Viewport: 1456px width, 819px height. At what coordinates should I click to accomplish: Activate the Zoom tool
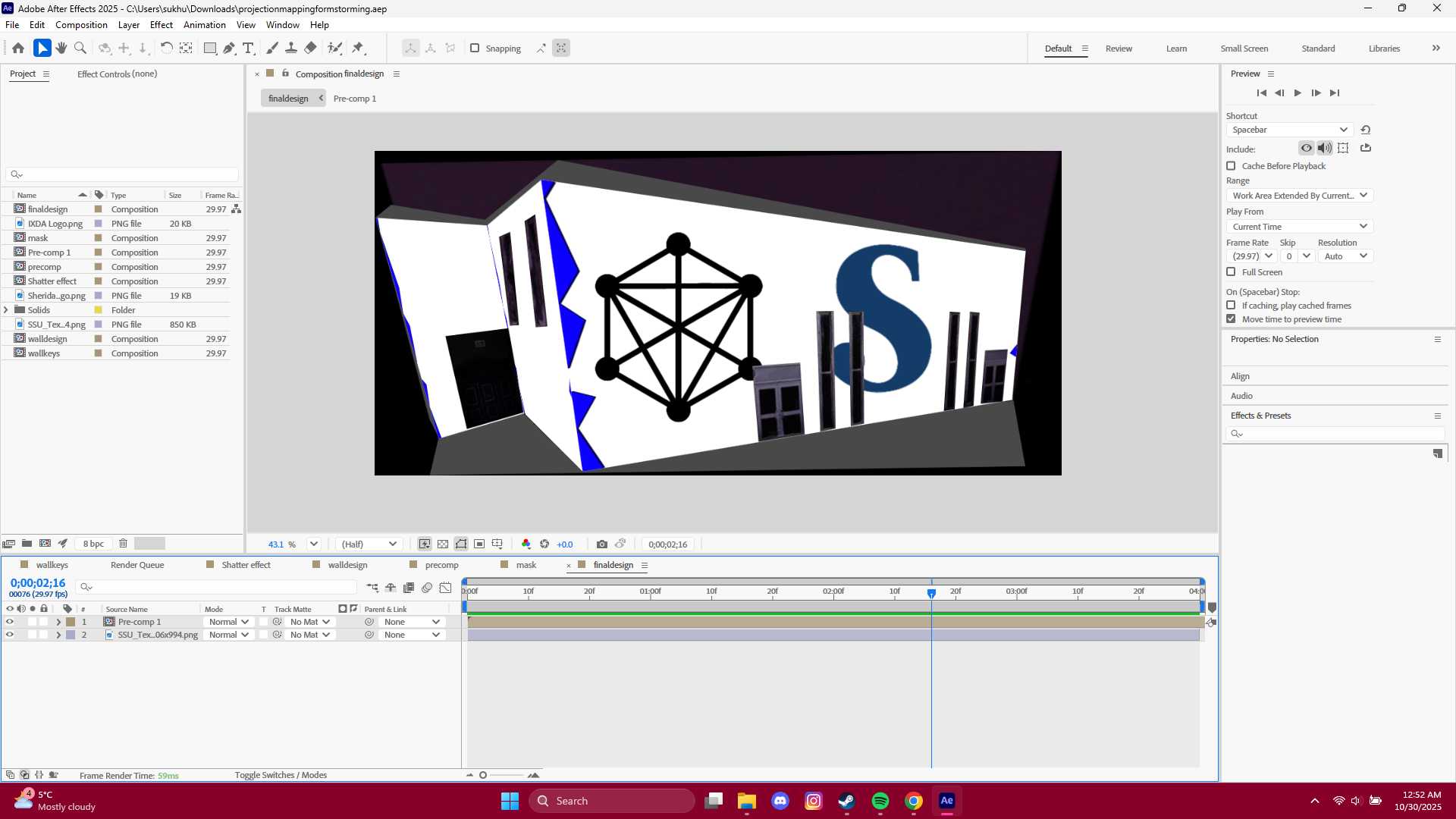pos(80,48)
